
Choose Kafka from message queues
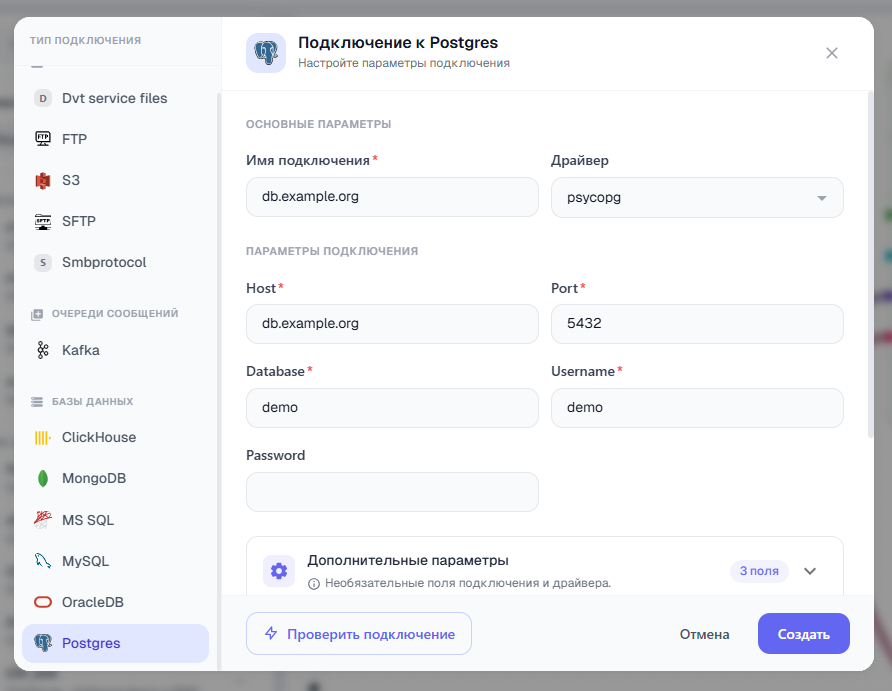[x=115, y=350]
